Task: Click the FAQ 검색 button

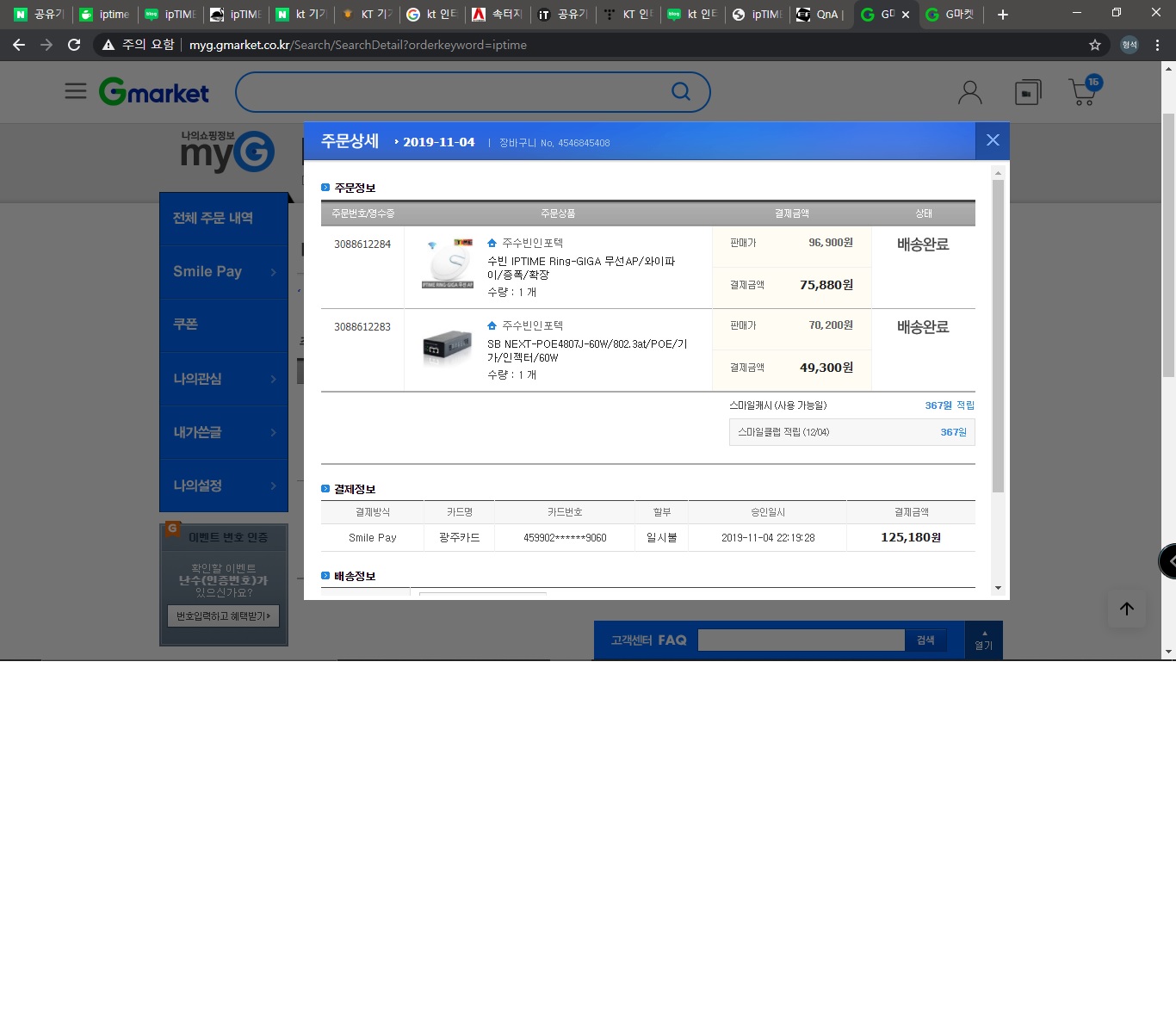Action: (x=925, y=640)
